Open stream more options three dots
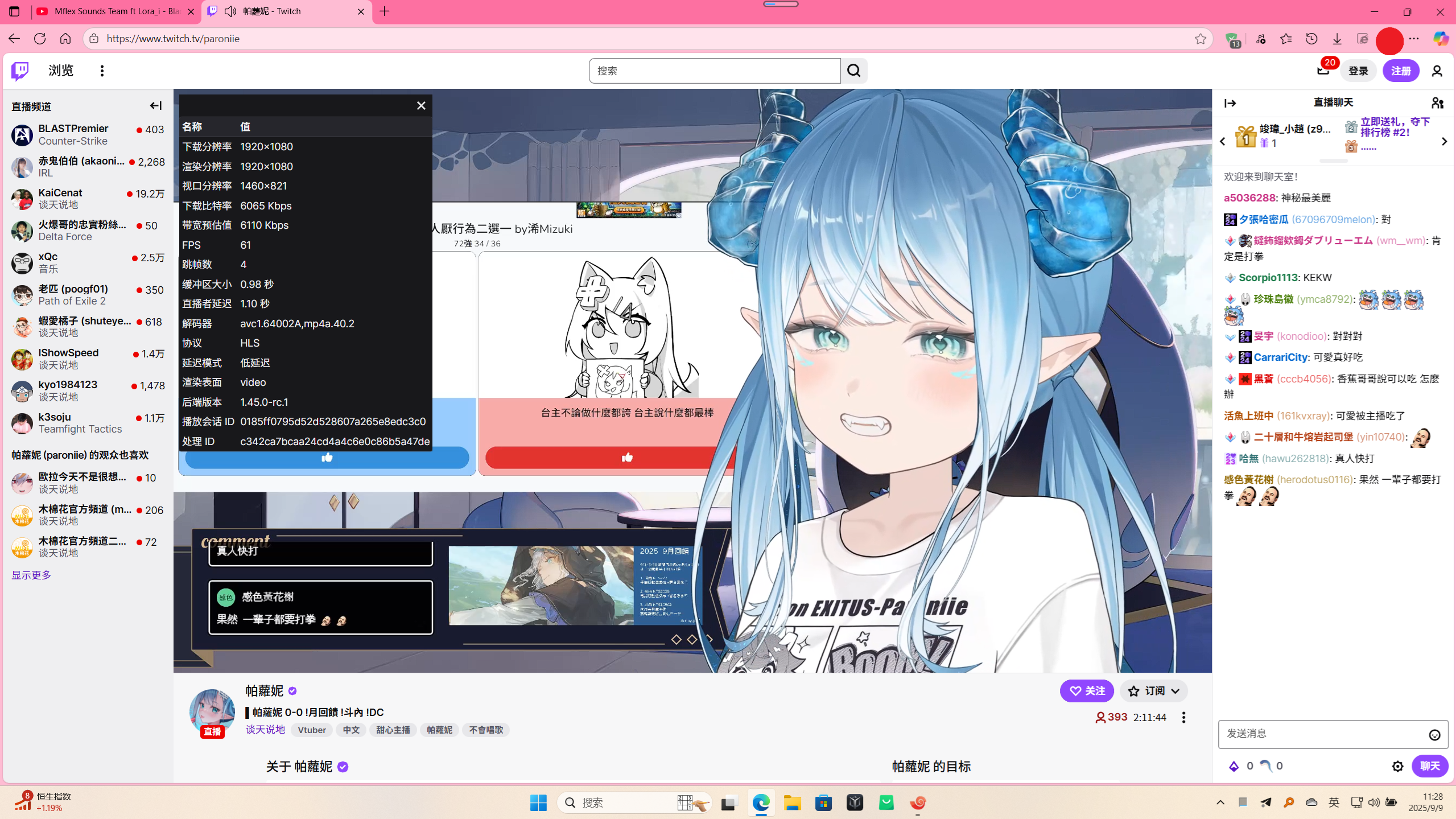 [x=1183, y=718]
